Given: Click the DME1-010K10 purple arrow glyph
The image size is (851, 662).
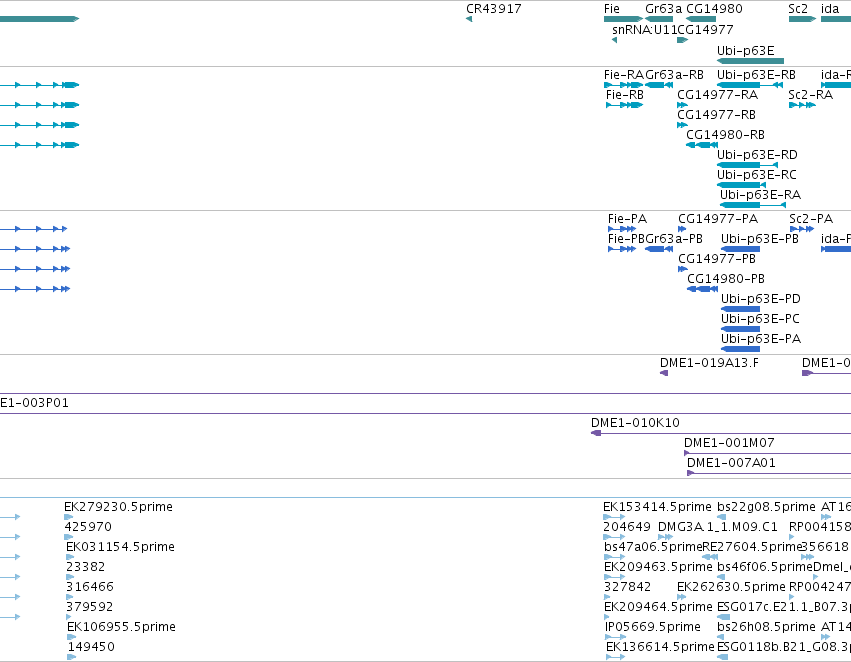Looking at the screenshot, I should pos(596,433).
